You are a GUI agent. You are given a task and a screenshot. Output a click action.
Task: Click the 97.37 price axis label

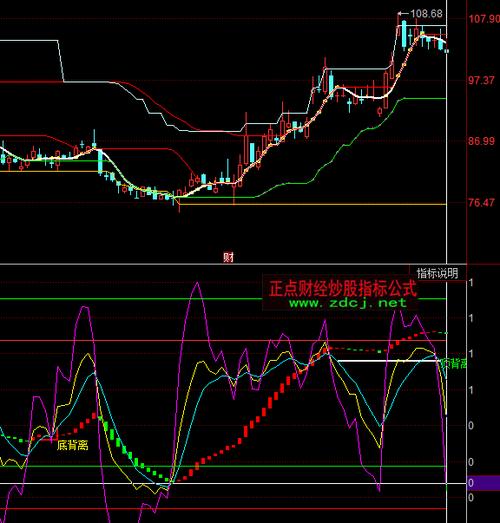[481, 80]
